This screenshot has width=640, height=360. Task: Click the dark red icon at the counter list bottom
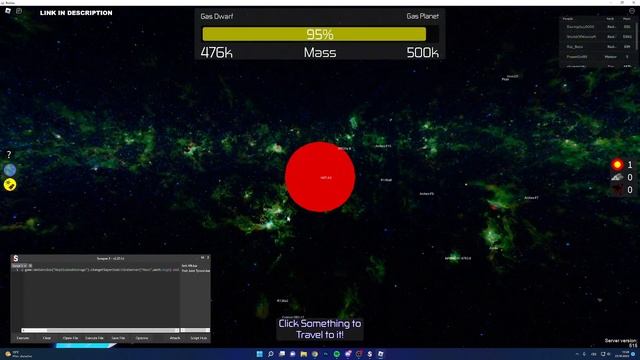click(x=617, y=190)
